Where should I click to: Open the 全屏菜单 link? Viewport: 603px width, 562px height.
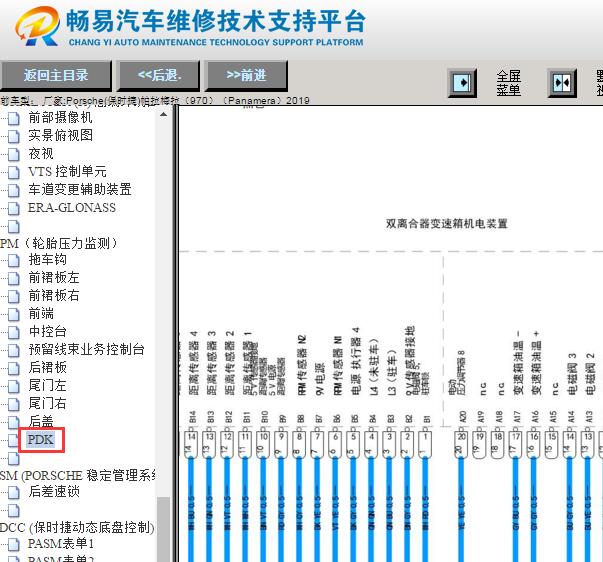(x=508, y=83)
